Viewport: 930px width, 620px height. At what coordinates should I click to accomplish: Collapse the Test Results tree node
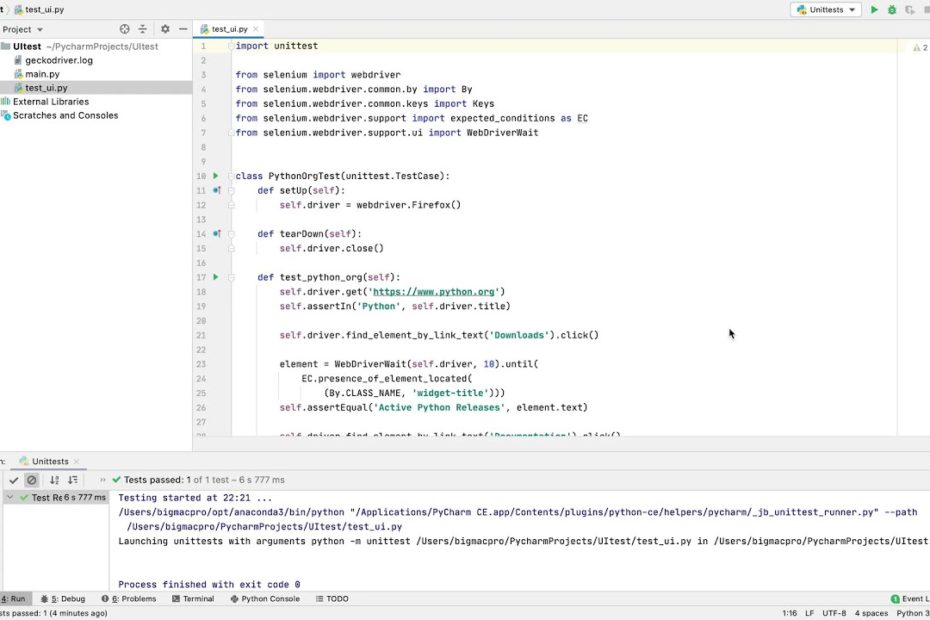(x=10, y=497)
